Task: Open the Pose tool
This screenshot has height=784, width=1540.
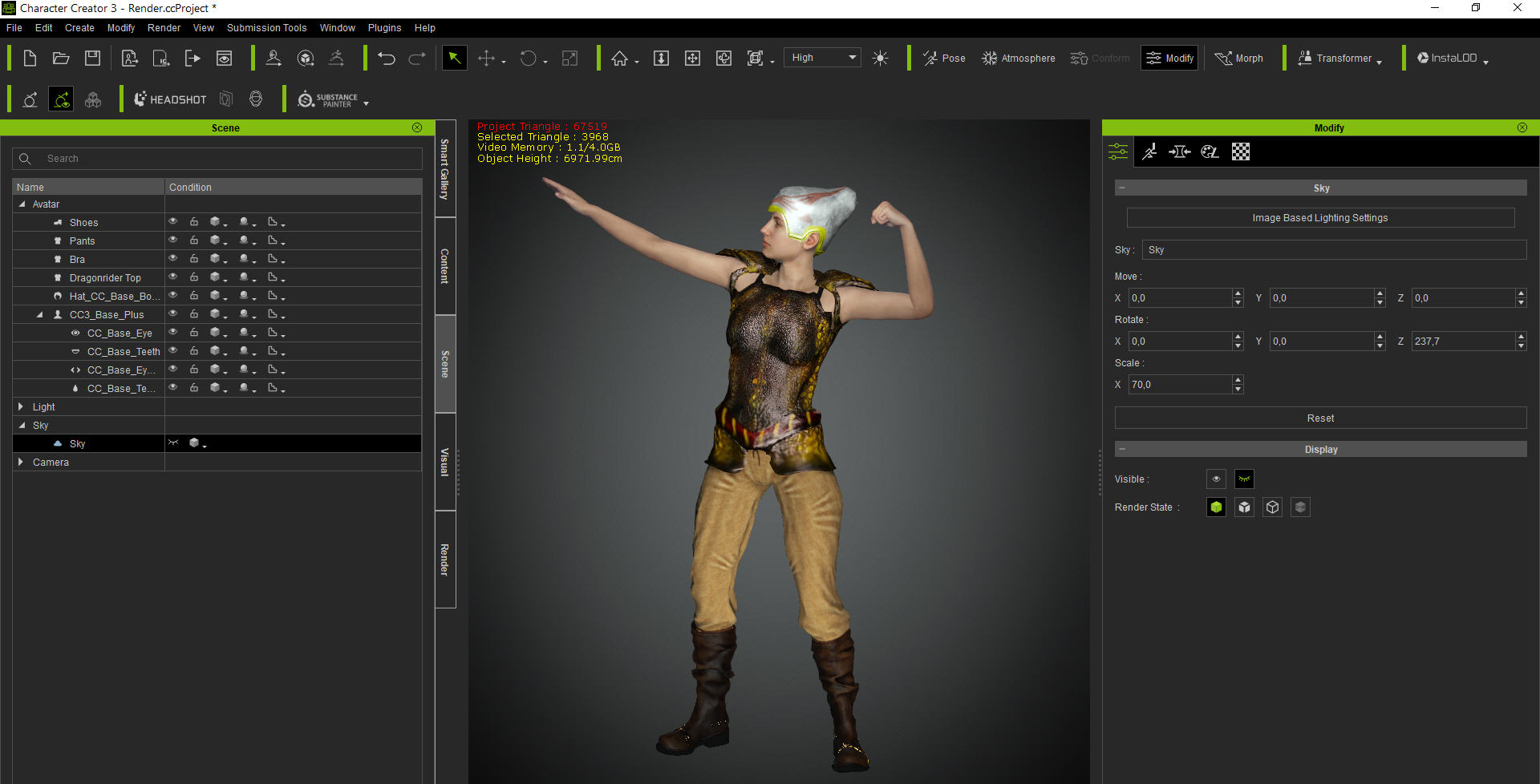Action: (943, 58)
